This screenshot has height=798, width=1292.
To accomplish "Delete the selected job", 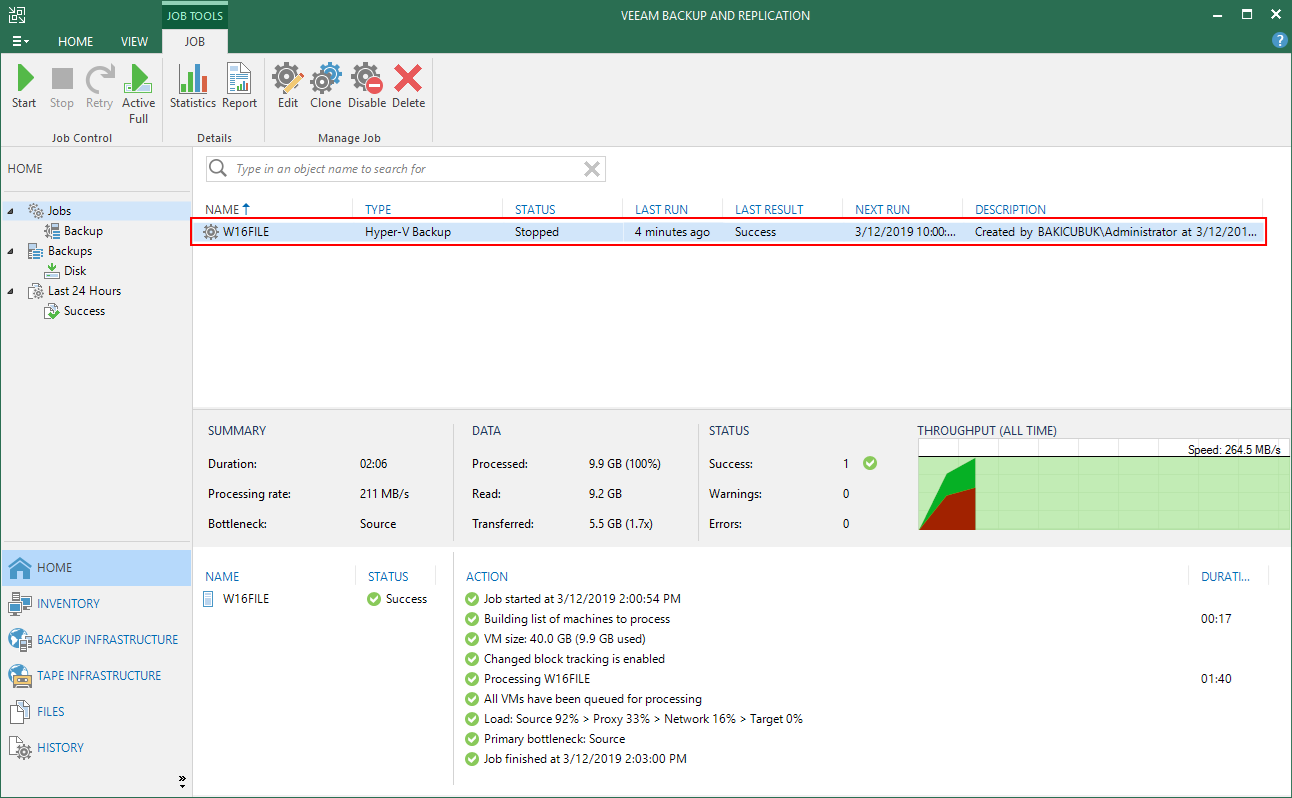I will click(x=408, y=87).
